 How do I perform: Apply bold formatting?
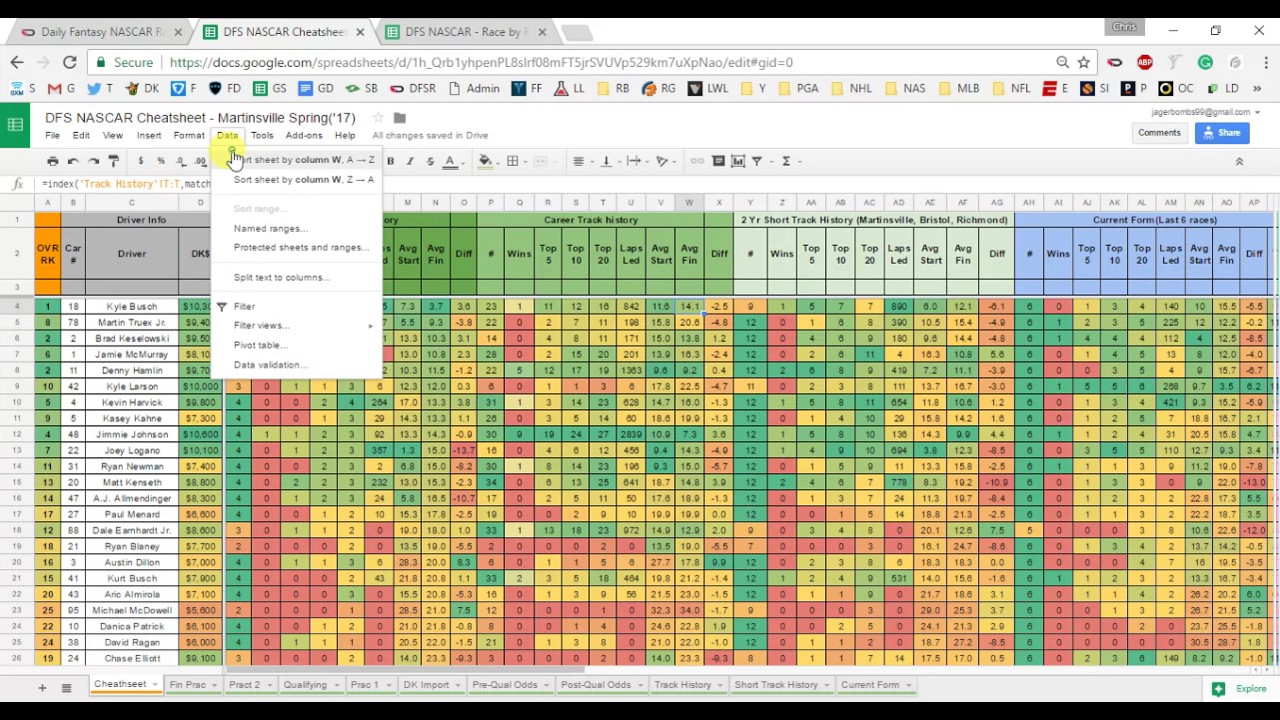390,161
